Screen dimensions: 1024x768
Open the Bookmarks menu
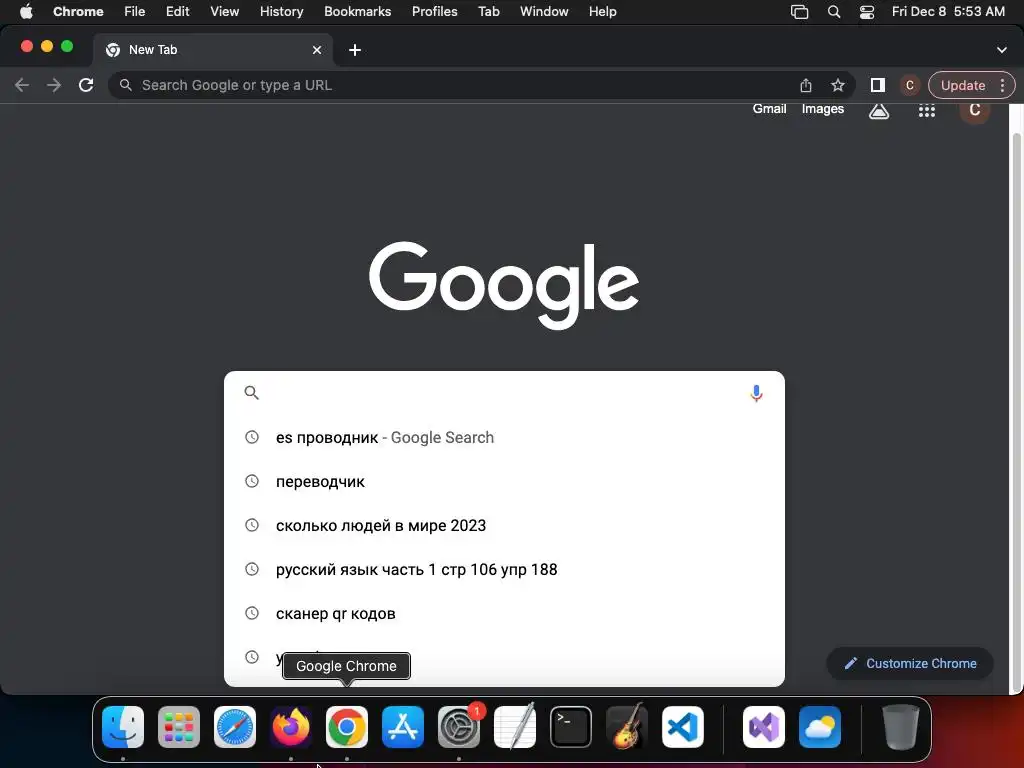tap(357, 11)
